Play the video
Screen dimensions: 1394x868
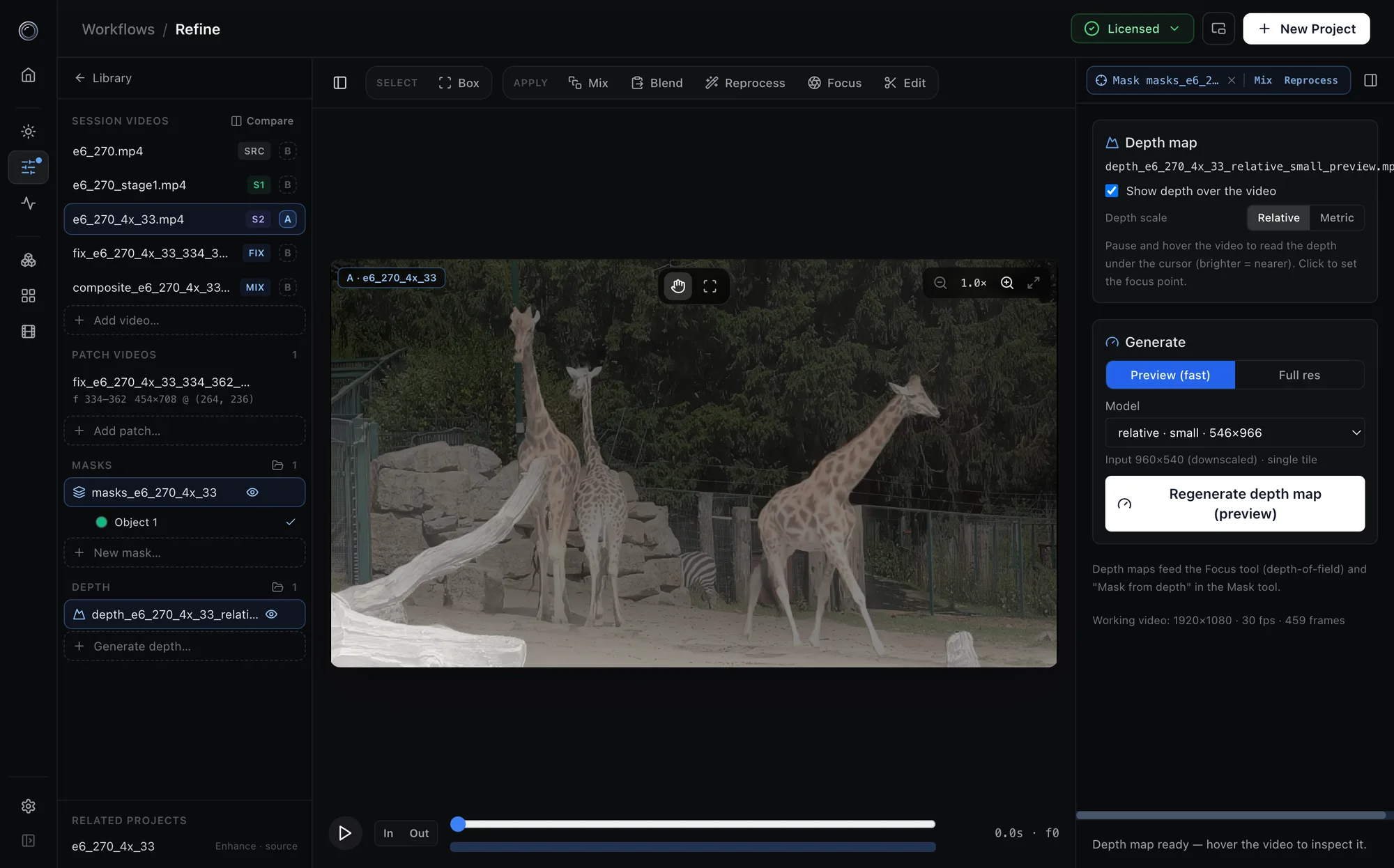pos(345,833)
